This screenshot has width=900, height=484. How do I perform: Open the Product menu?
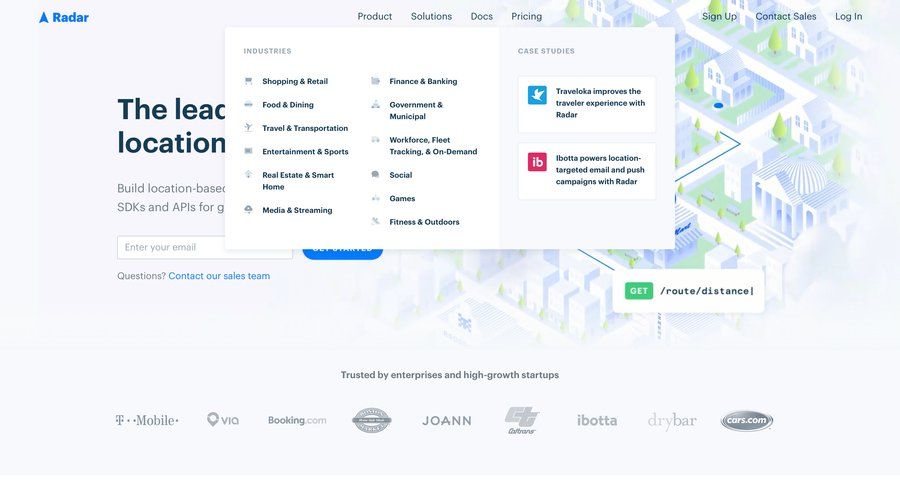tap(375, 17)
